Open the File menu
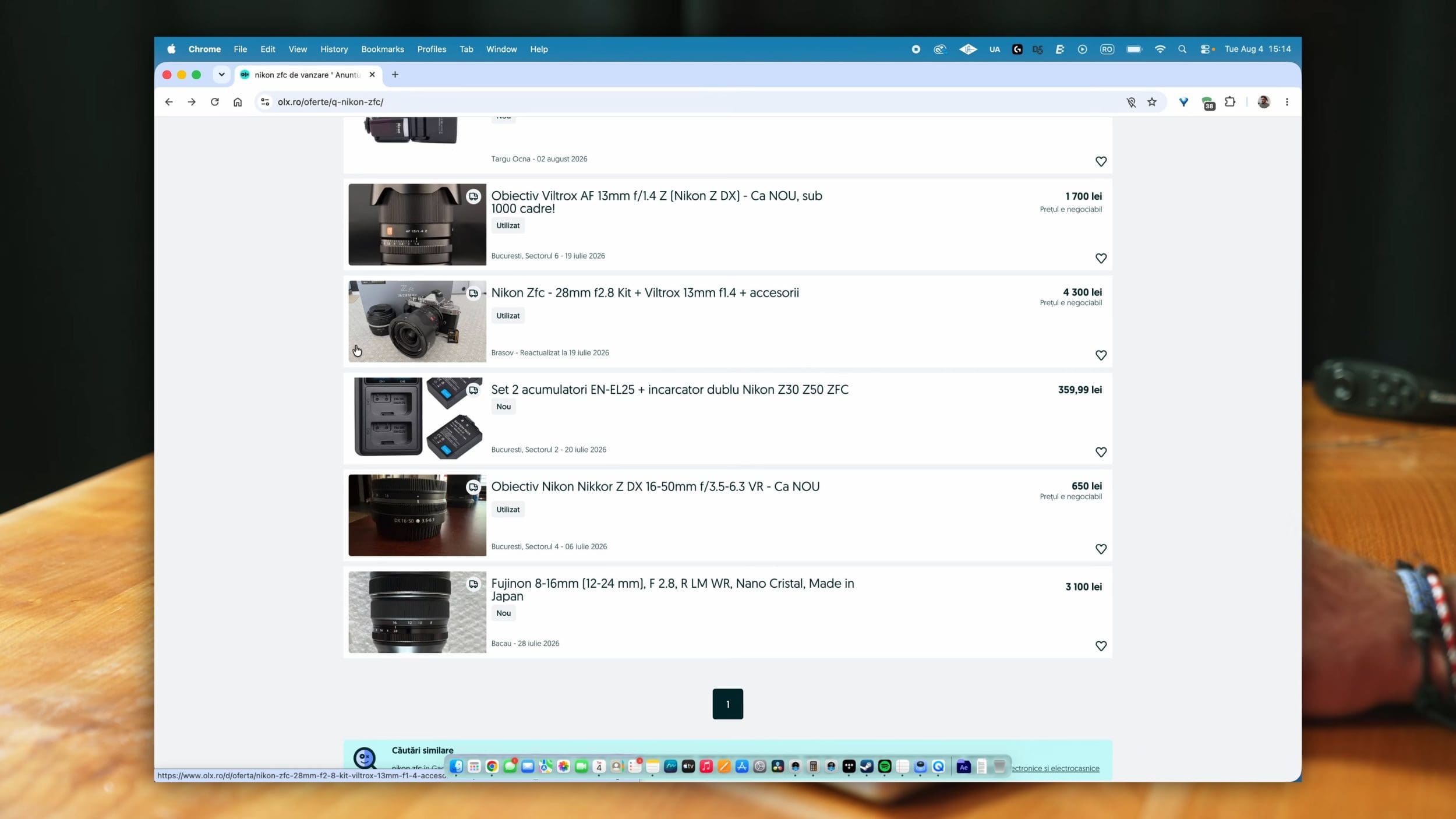The height and width of the screenshot is (819, 1456). (x=241, y=50)
